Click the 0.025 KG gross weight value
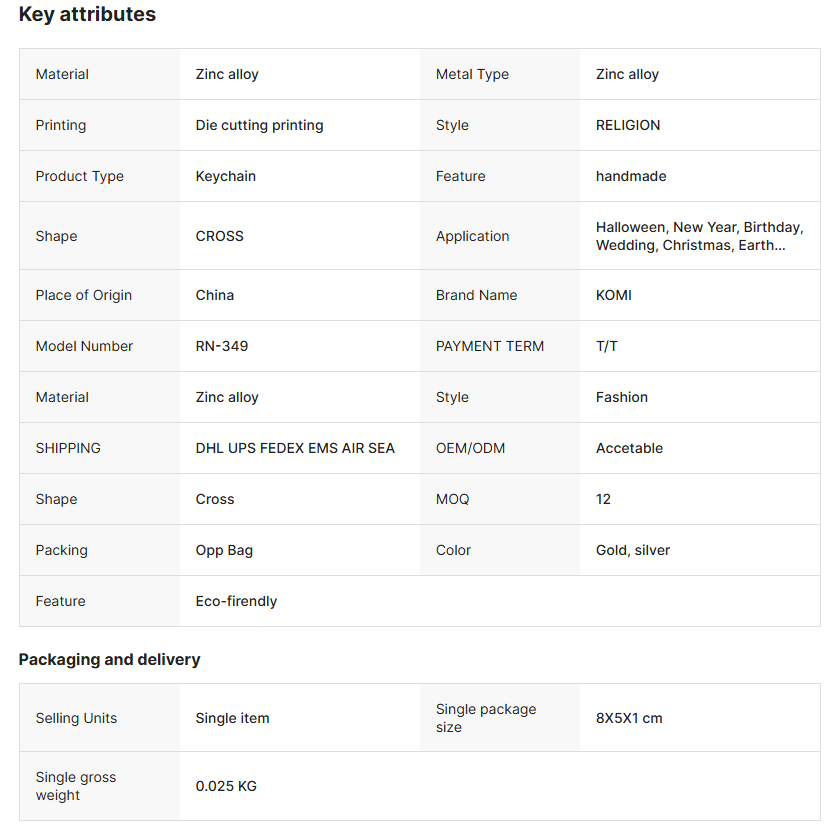The width and height of the screenshot is (826, 827). pyautogui.click(x=226, y=786)
